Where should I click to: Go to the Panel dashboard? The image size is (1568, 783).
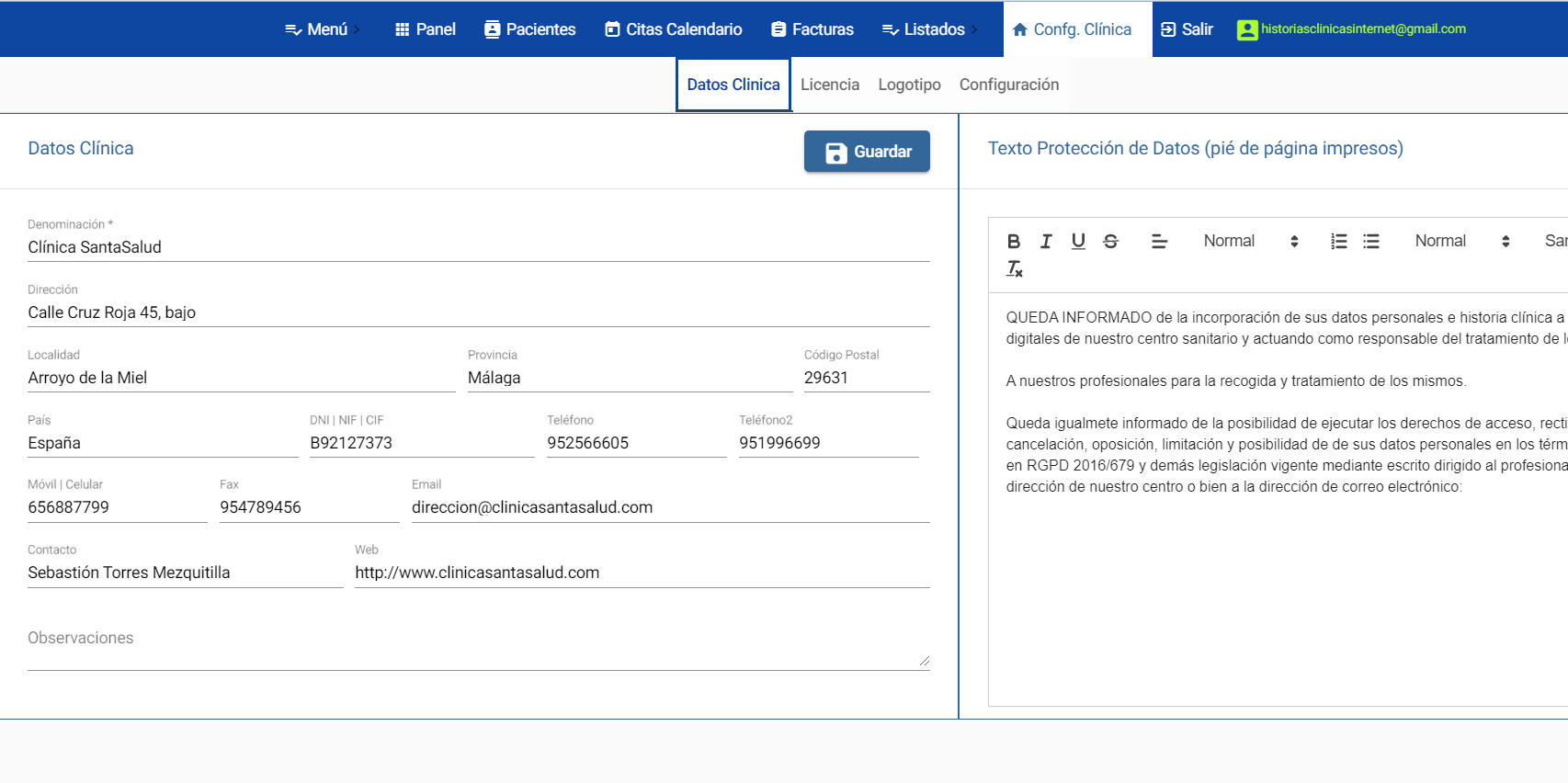click(x=425, y=29)
